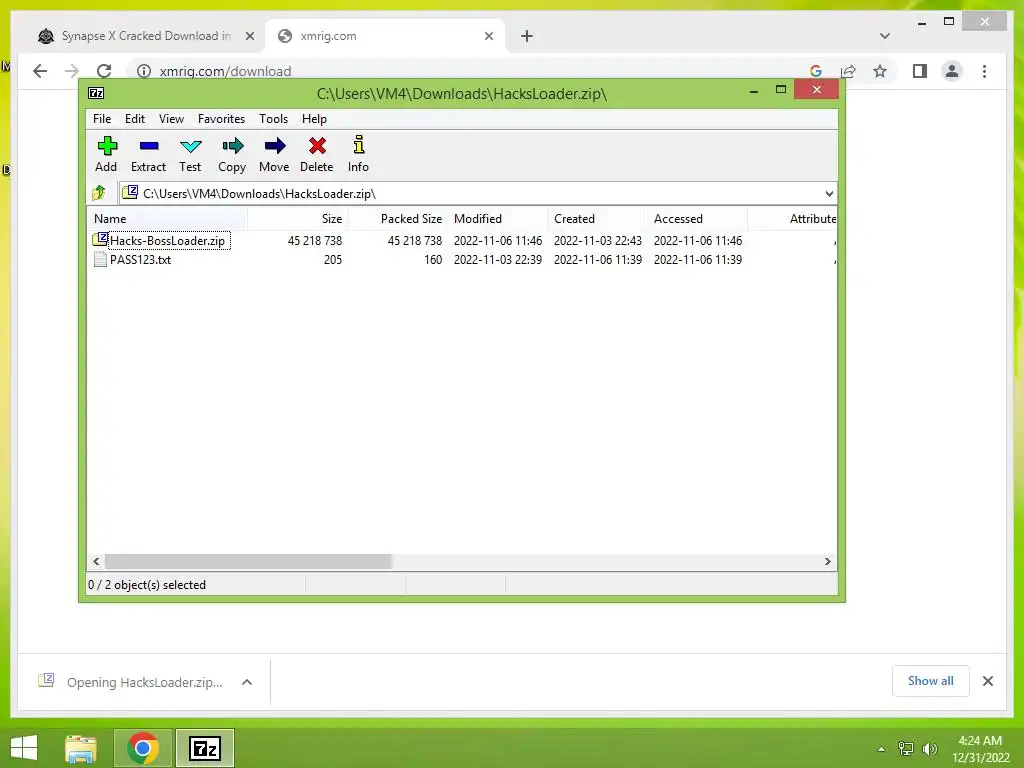Close the xmrig.com tab
Viewport: 1024px width, 768px height.
tap(488, 36)
